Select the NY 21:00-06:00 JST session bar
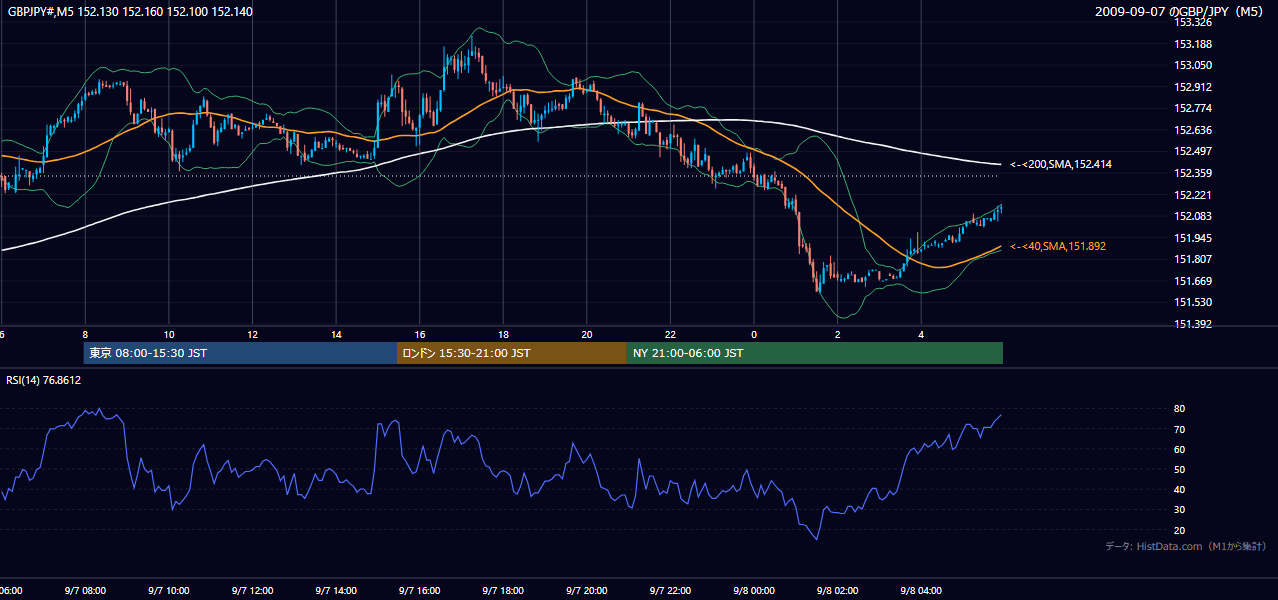This screenshot has height=600, width=1278. pyautogui.click(x=815, y=353)
